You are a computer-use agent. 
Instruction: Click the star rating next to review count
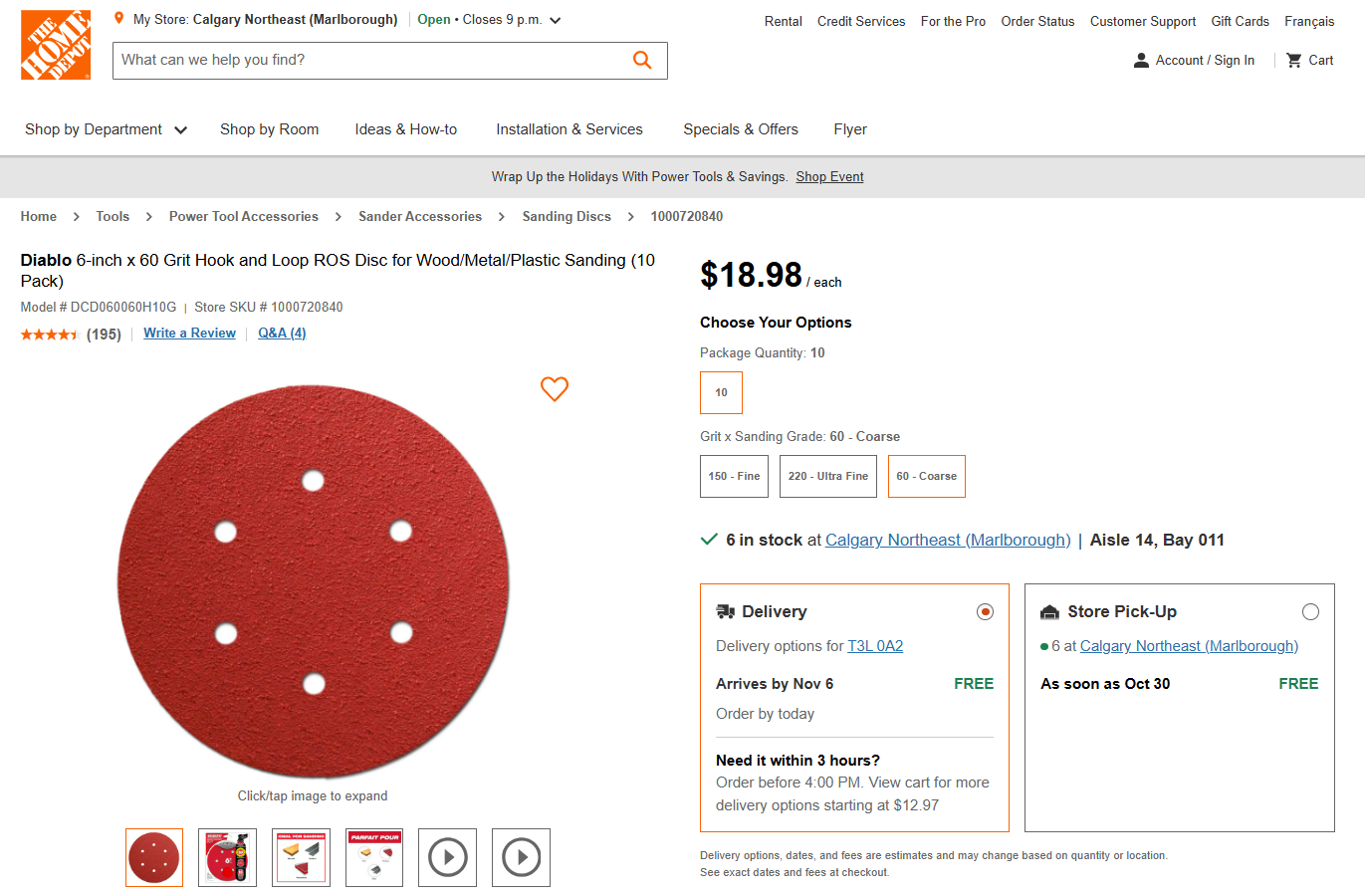(x=50, y=334)
